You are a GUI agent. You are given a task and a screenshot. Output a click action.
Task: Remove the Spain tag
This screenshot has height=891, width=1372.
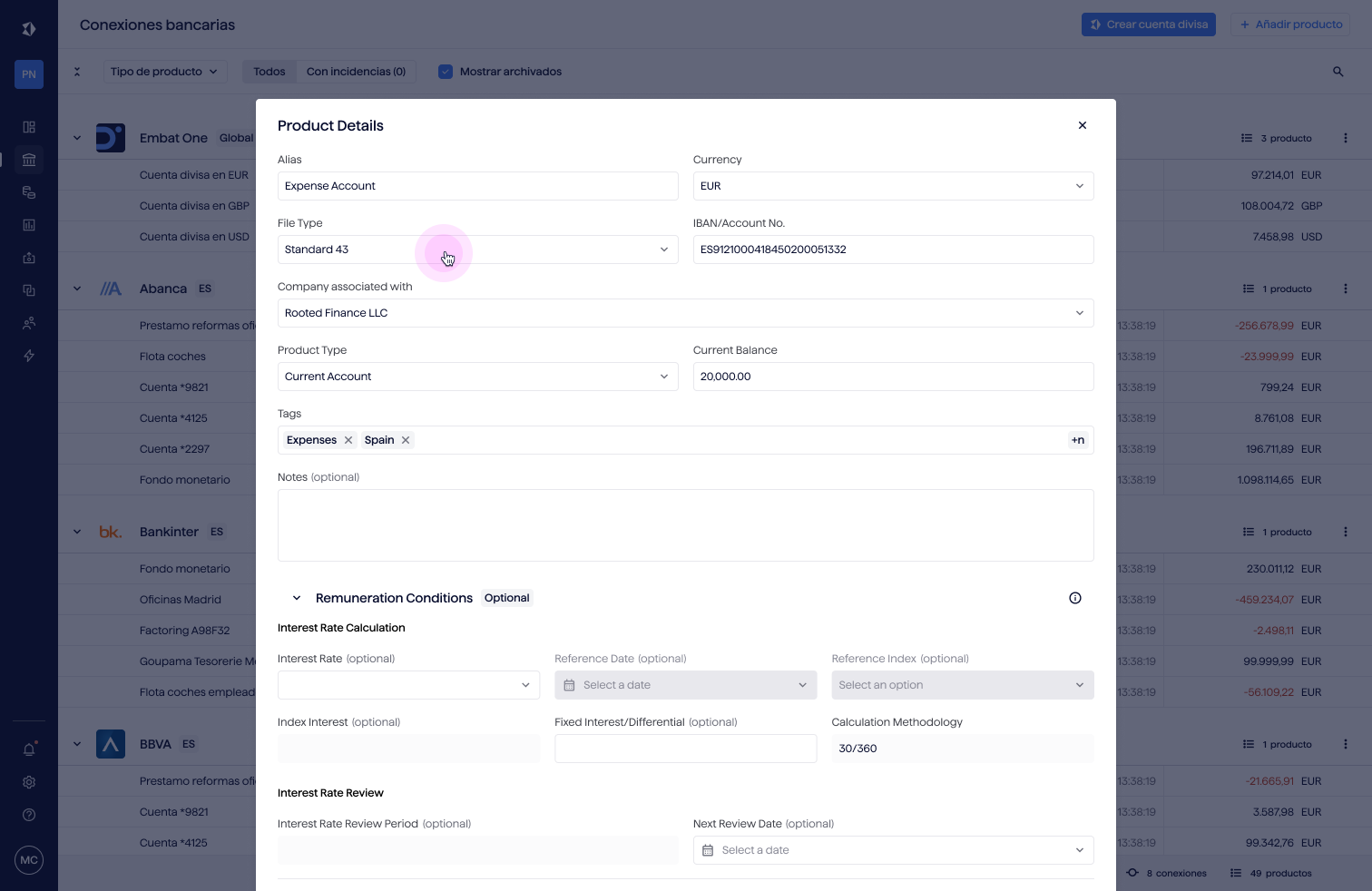click(406, 440)
